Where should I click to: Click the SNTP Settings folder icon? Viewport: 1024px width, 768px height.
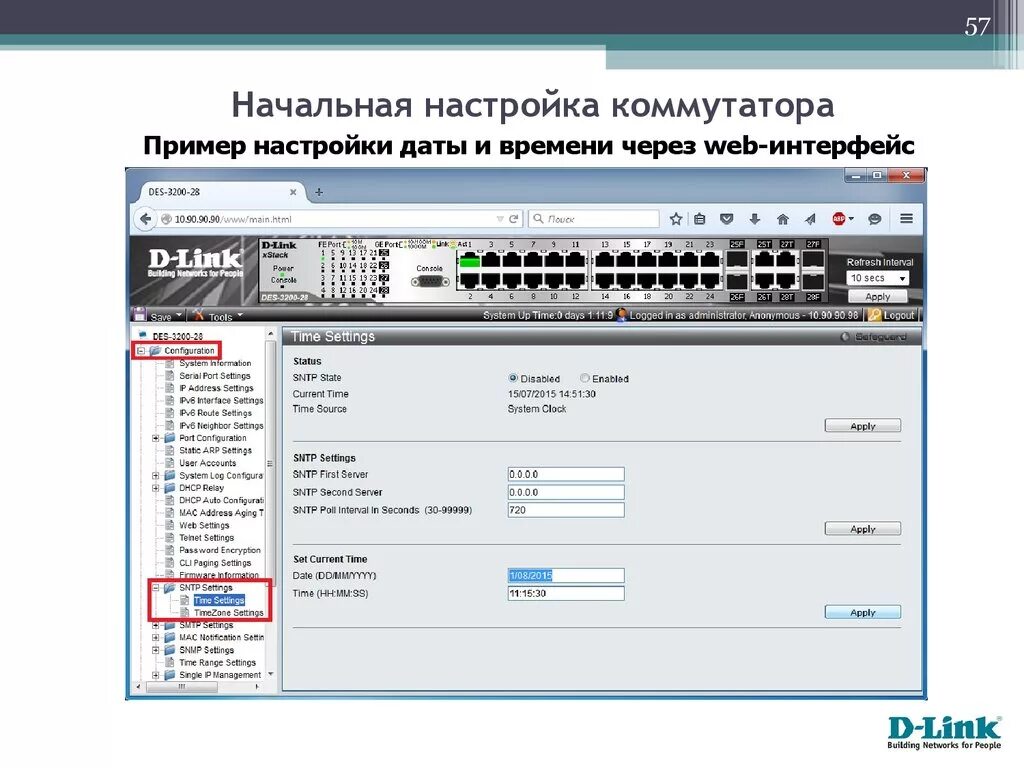tap(170, 588)
